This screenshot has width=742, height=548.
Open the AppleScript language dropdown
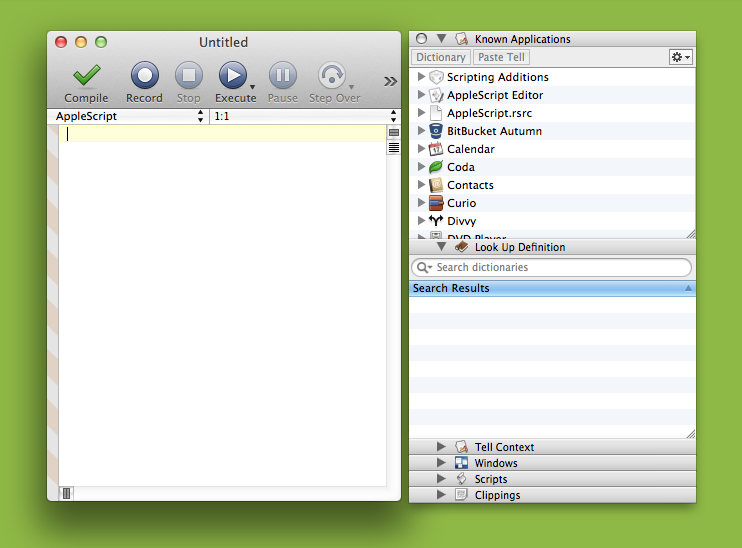pos(130,117)
